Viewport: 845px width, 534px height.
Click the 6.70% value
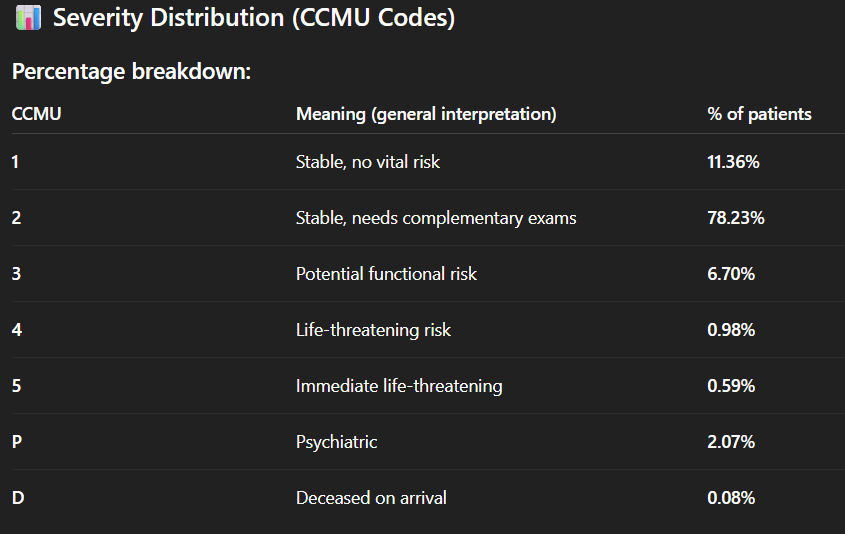pos(730,274)
